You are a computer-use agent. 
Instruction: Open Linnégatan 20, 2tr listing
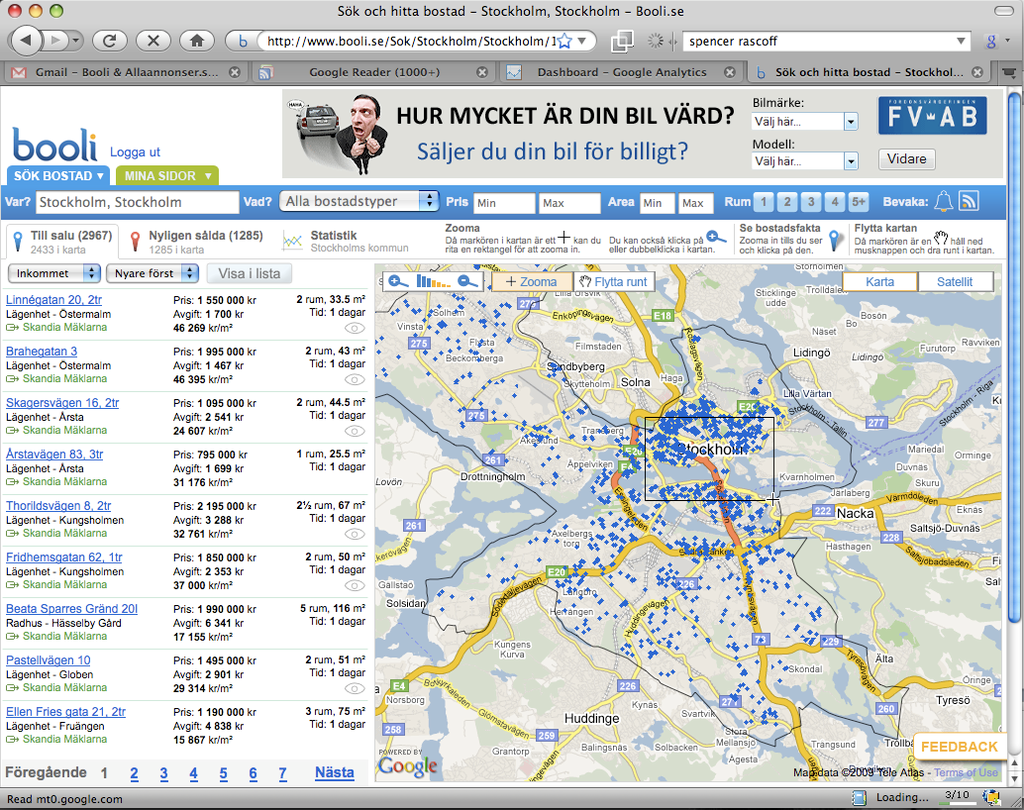pos(54,300)
